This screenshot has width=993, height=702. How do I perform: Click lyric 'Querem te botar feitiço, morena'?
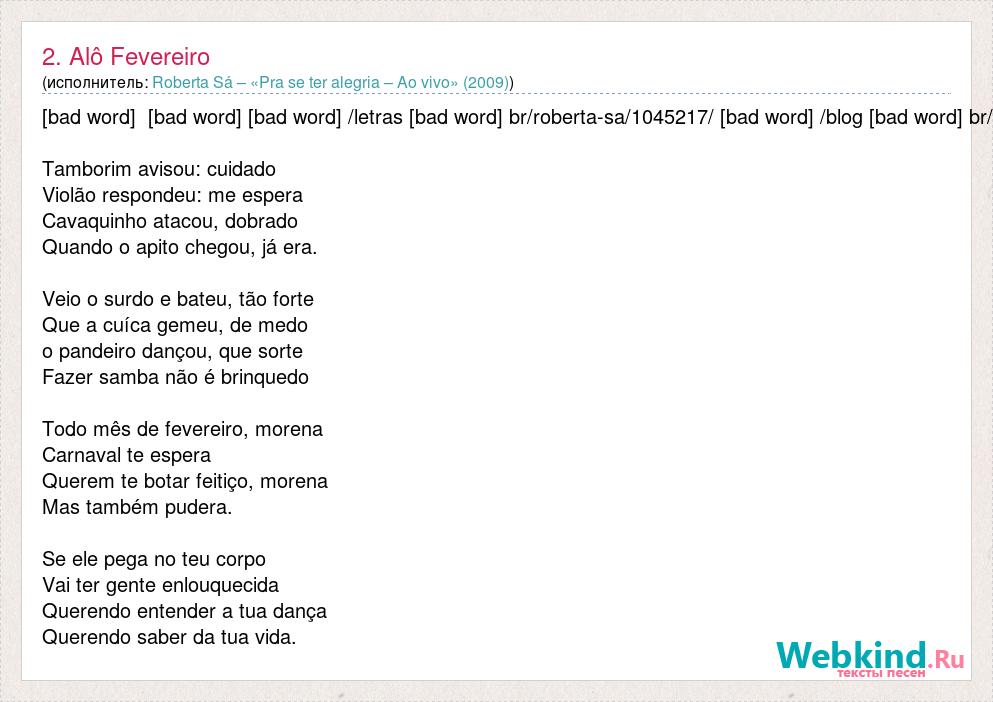[x=185, y=481]
